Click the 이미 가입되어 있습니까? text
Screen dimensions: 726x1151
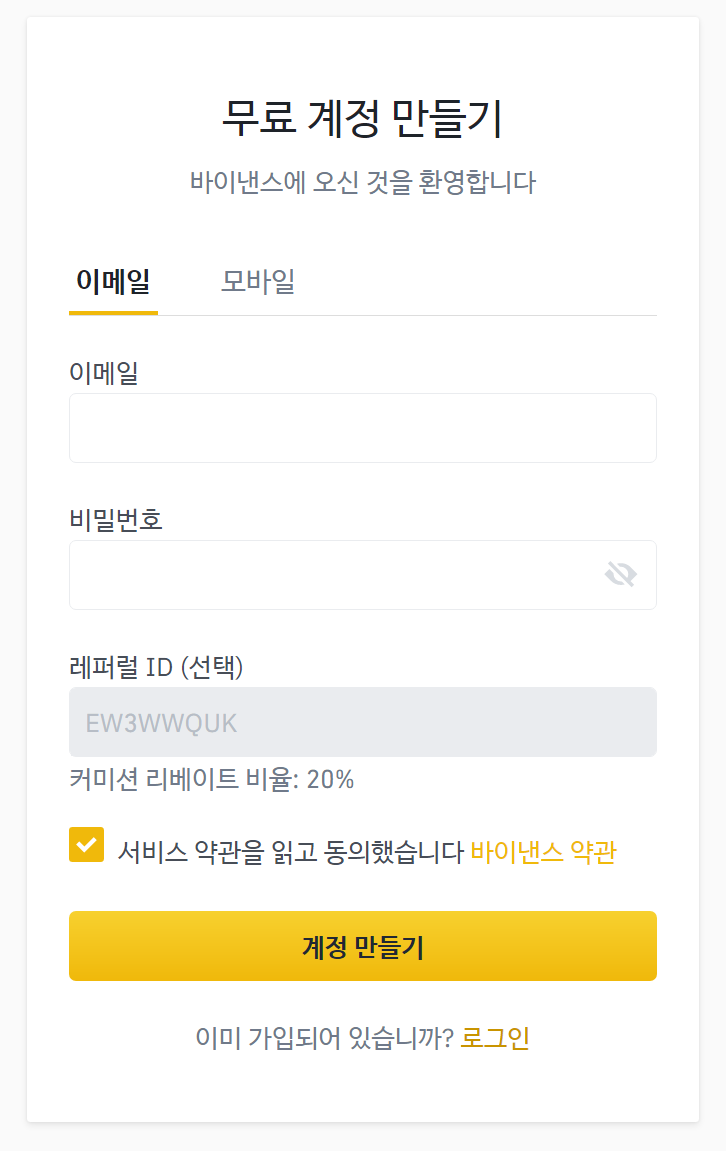[324, 1038]
